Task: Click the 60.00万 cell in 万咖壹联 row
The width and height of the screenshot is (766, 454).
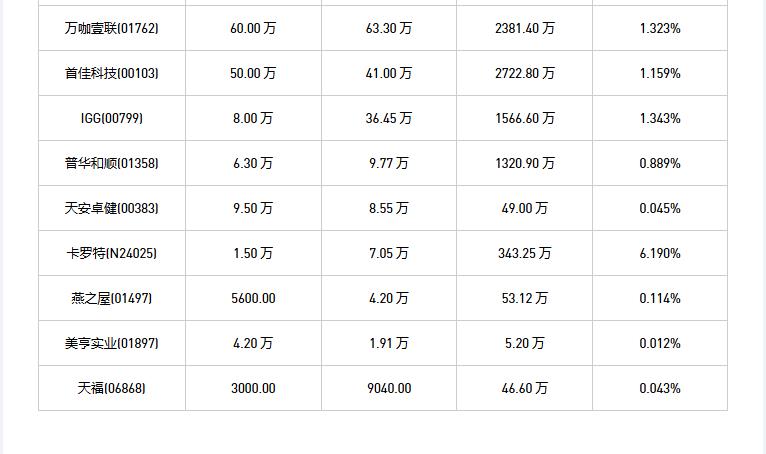Action: [253, 28]
